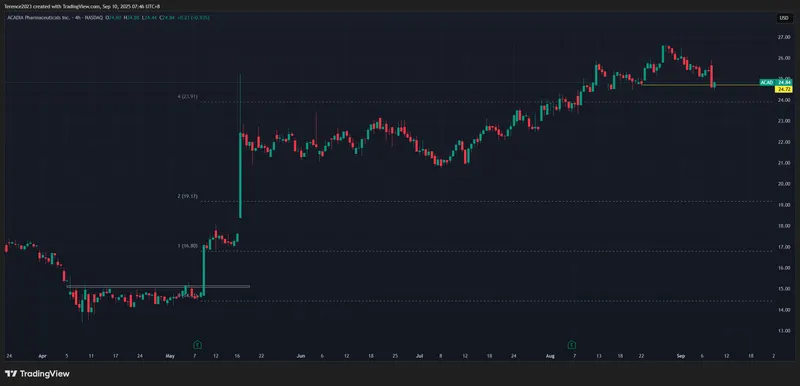The height and width of the screenshot is (386, 800).
Task: Select the yellow 24.72 price label
Action: [x=784, y=89]
